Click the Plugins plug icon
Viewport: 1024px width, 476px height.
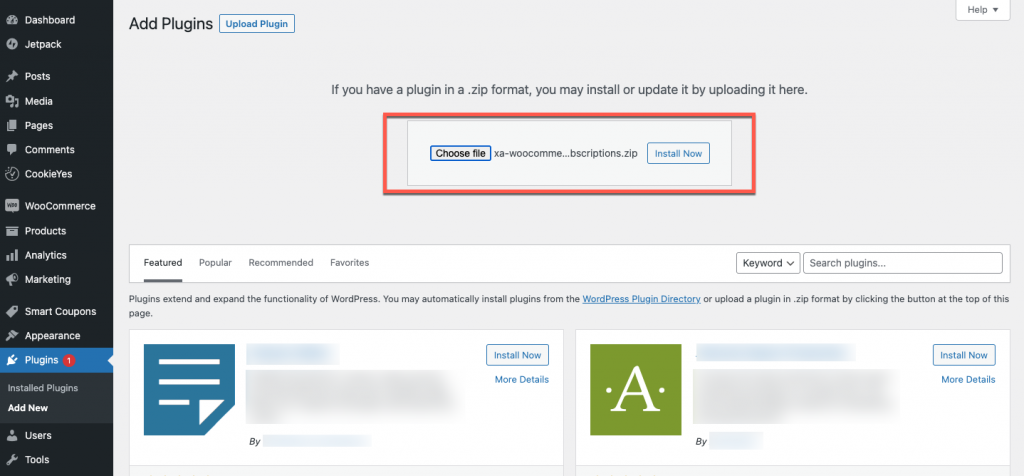12,360
